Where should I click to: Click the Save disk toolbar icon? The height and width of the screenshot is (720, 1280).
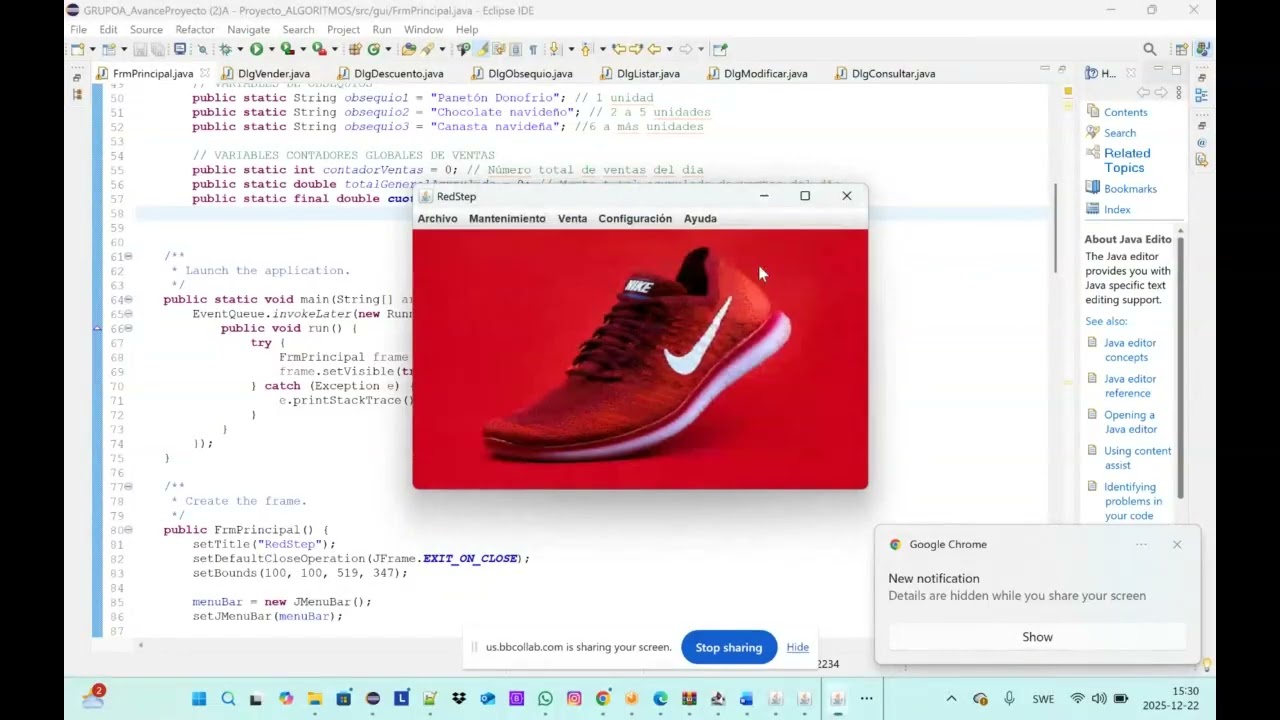(140, 49)
